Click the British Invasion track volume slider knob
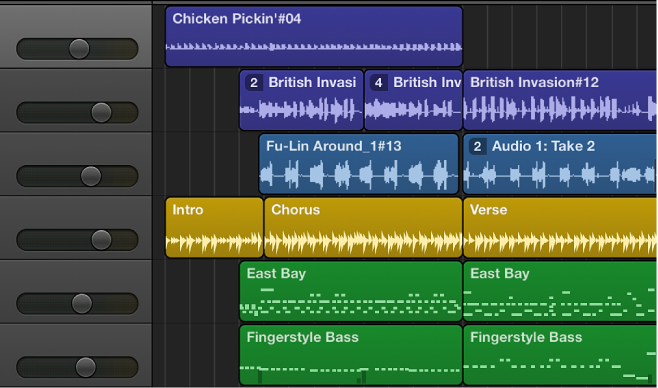658x388 pixels. pos(102,112)
